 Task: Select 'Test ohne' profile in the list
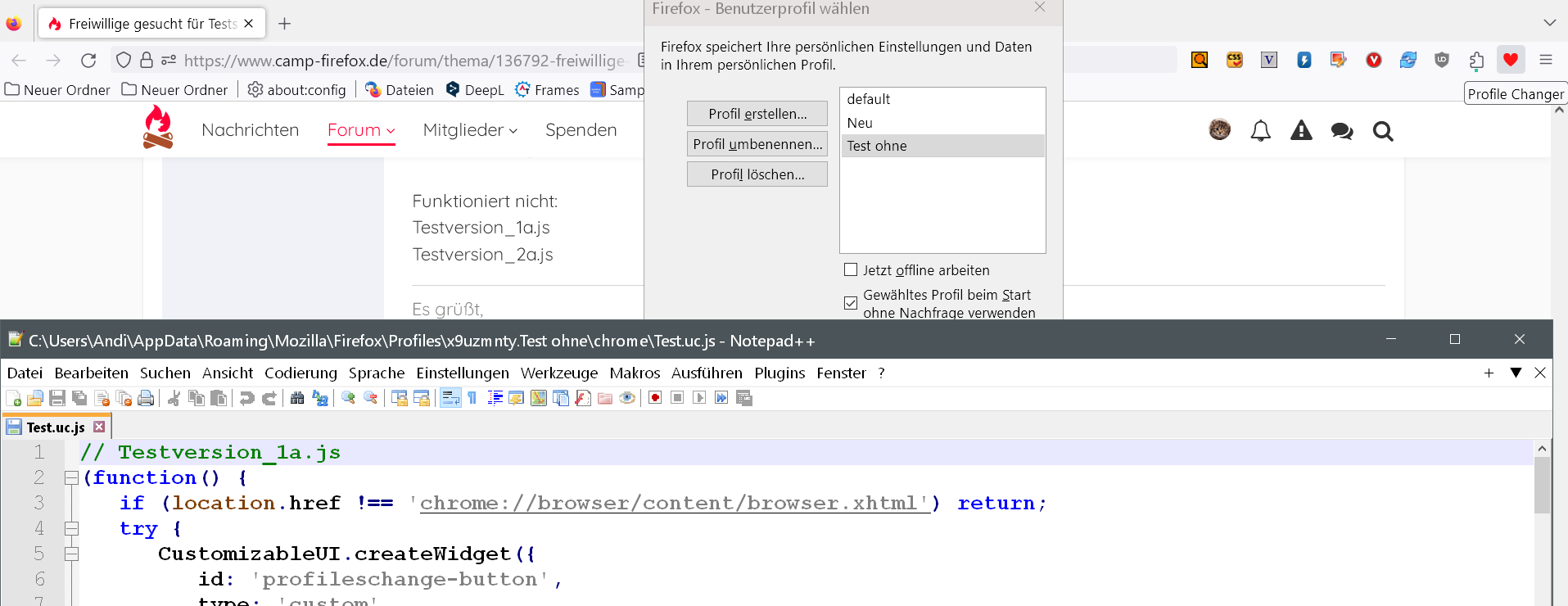(942, 146)
